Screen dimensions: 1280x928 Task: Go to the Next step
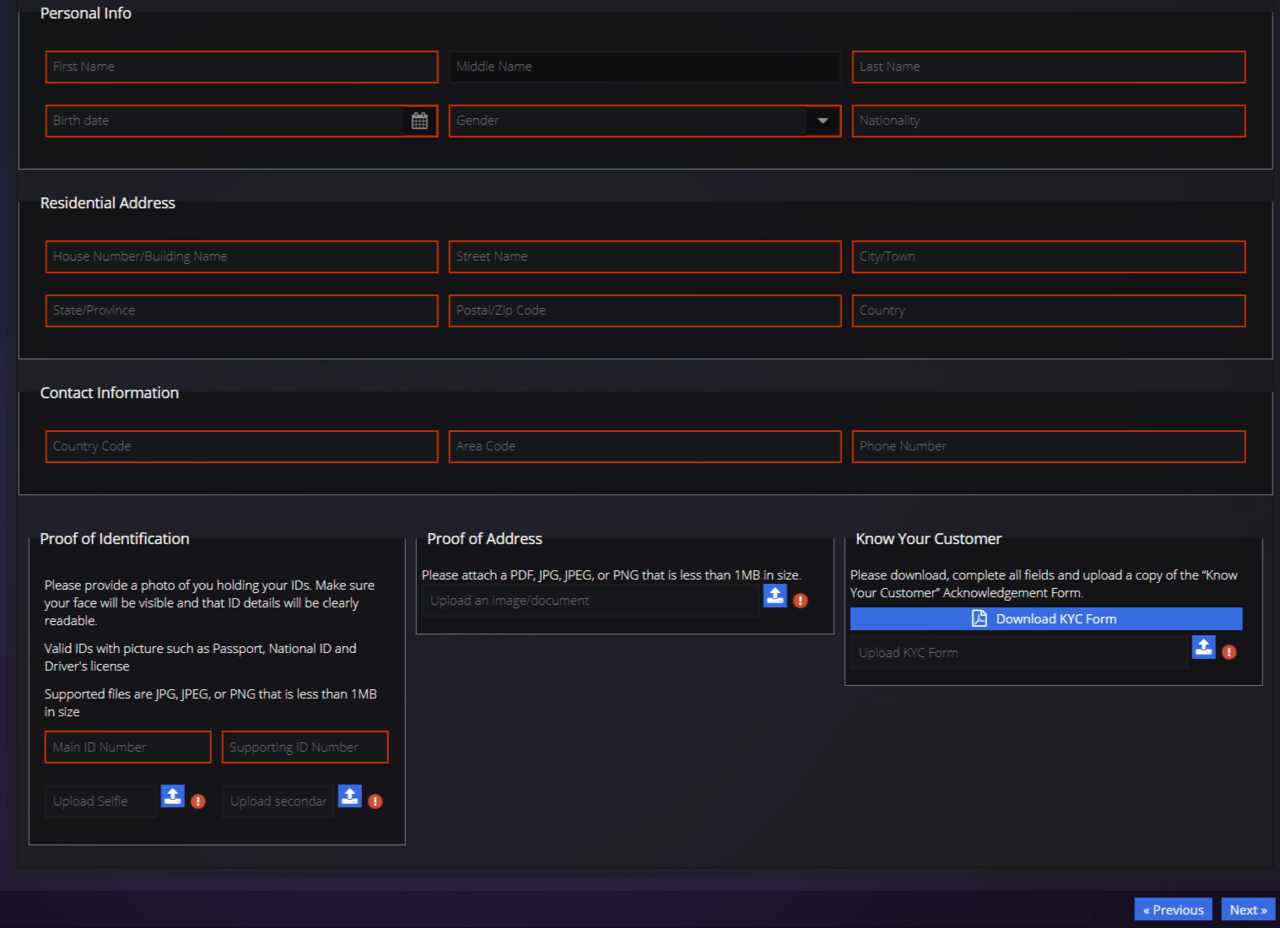[x=1248, y=909]
